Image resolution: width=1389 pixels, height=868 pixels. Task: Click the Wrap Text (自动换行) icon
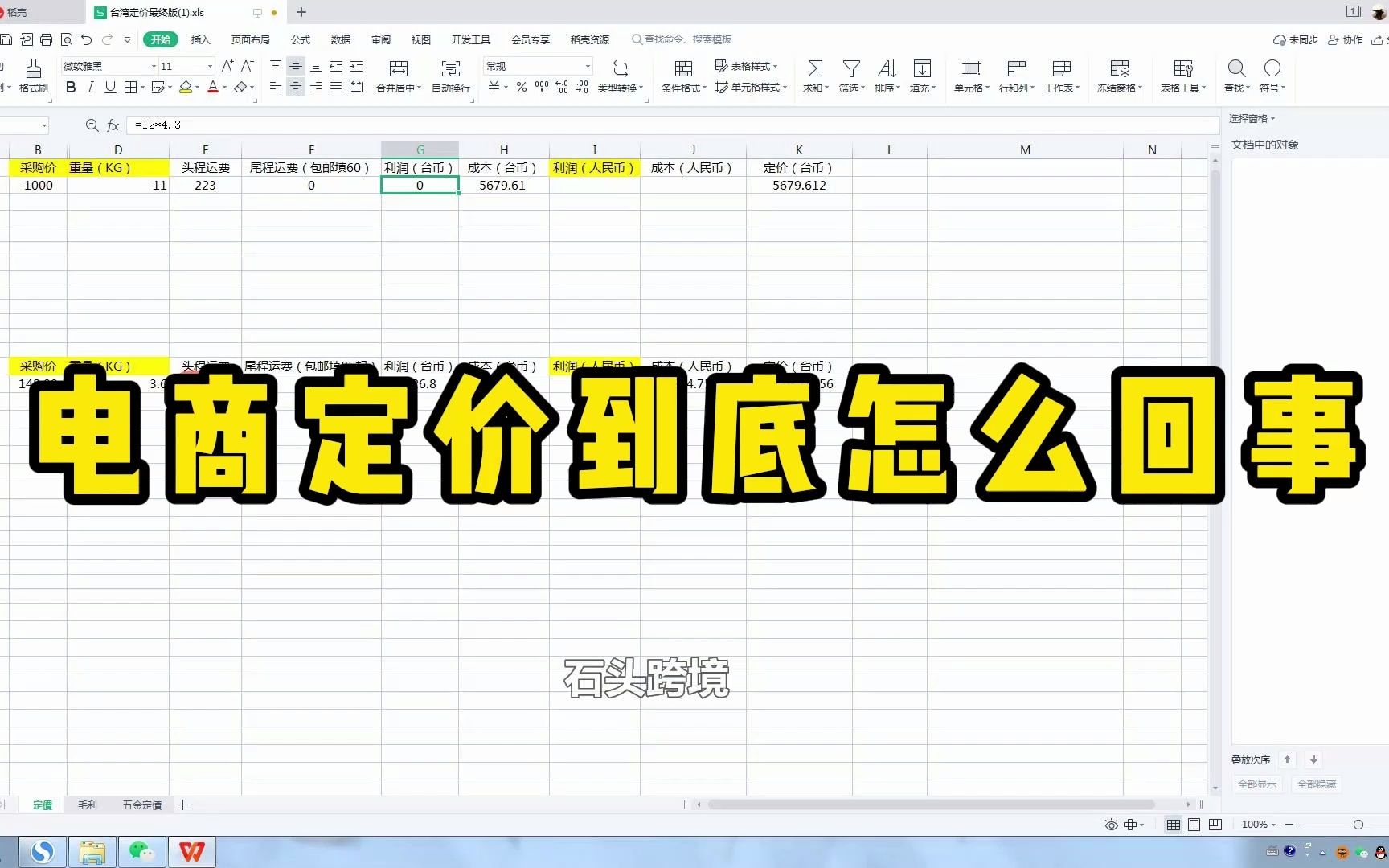pyautogui.click(x=451, y=68)
